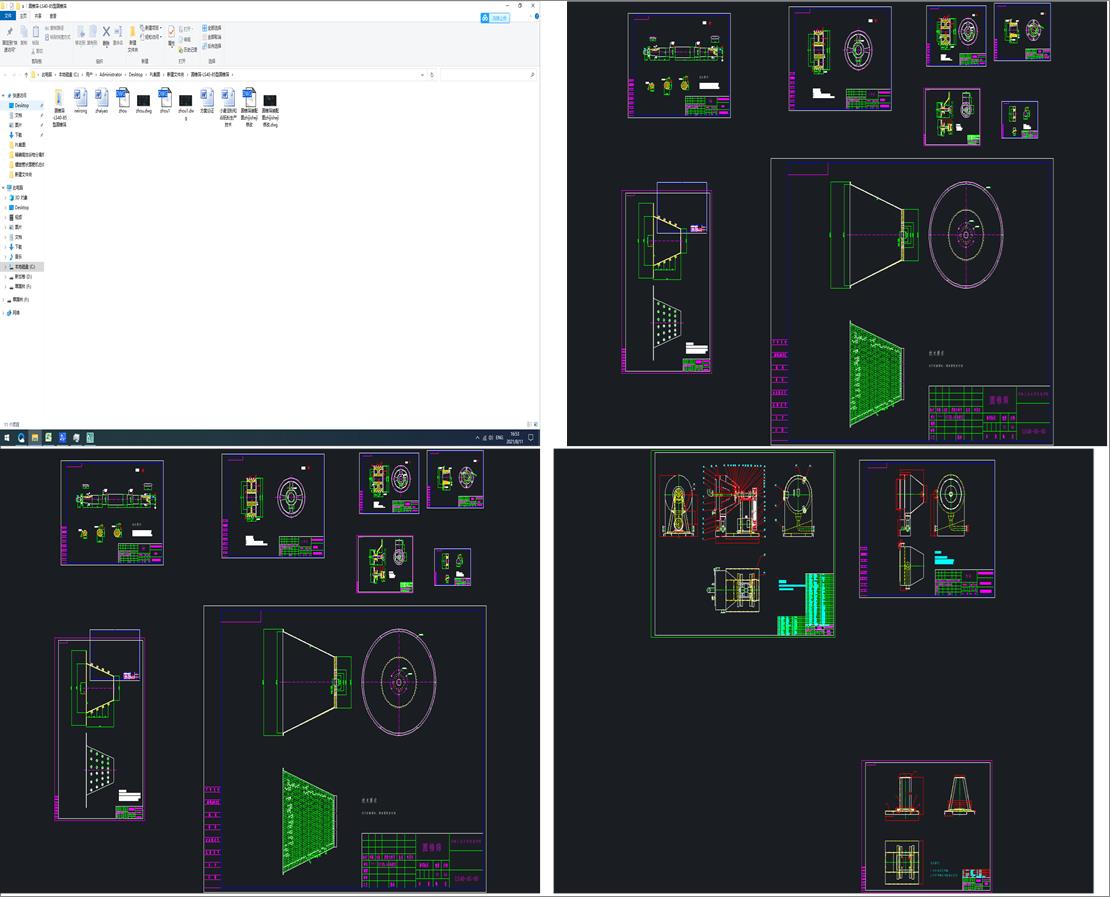Select Local Disk (C:) in navigation pane
This screenshot has height=897, width=1110.
24,267
